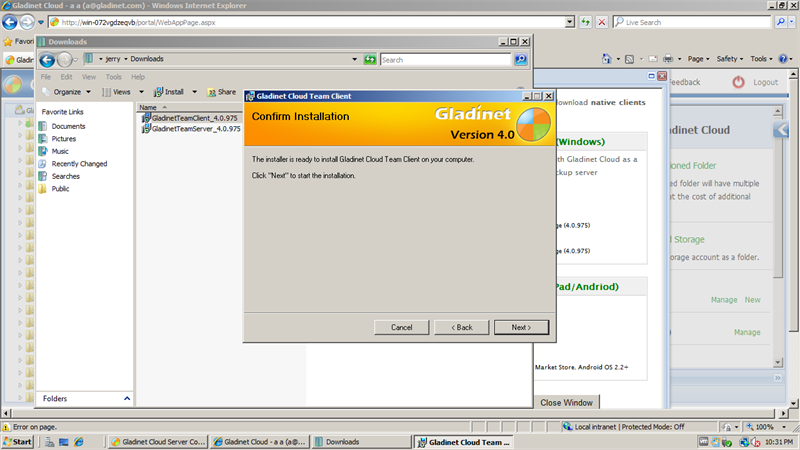Collapse the Folders pane chevron
800x450 pixels.
(127, 398)
